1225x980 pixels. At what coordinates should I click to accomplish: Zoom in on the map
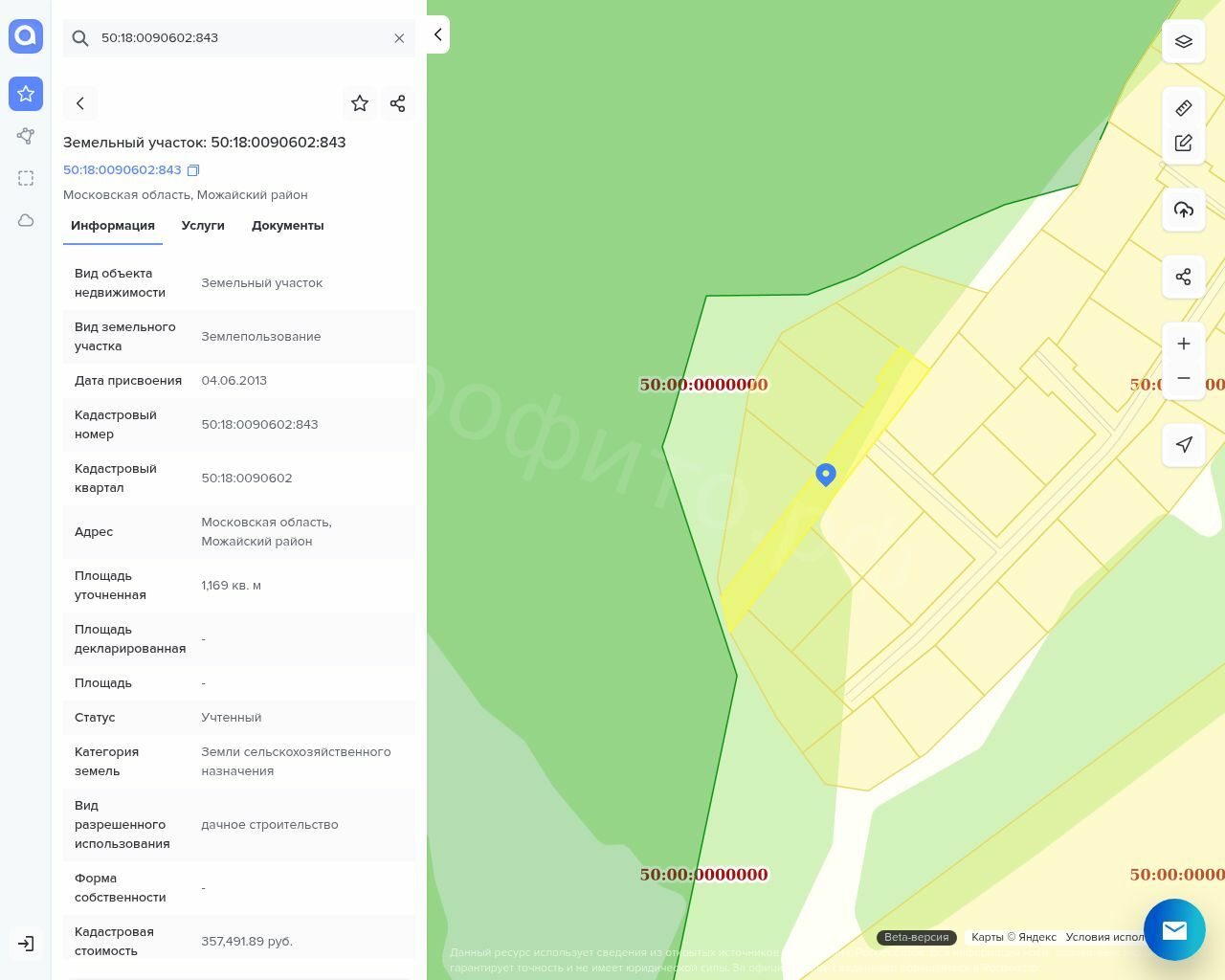(1183, 344)
